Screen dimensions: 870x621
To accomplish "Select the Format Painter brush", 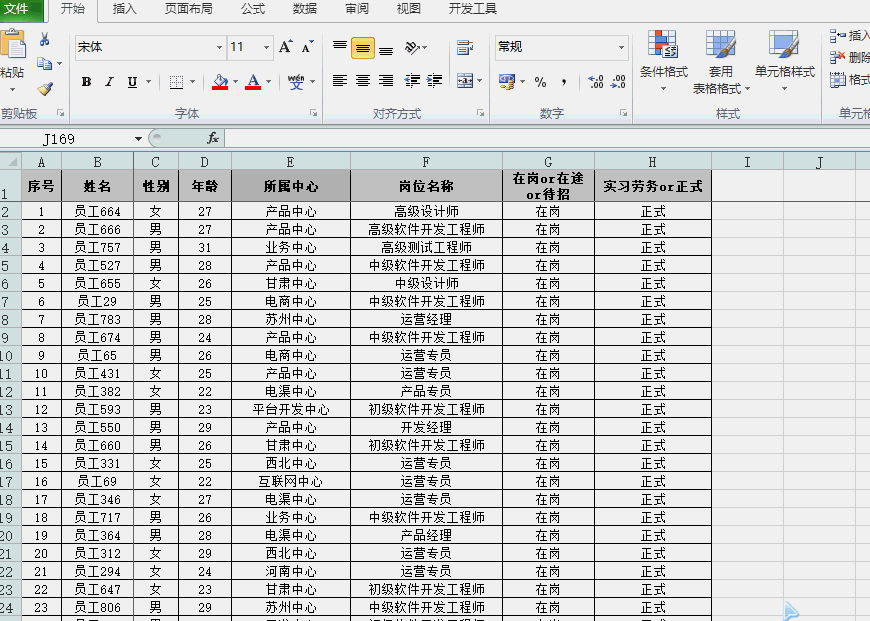I will [x=44, y=88].
